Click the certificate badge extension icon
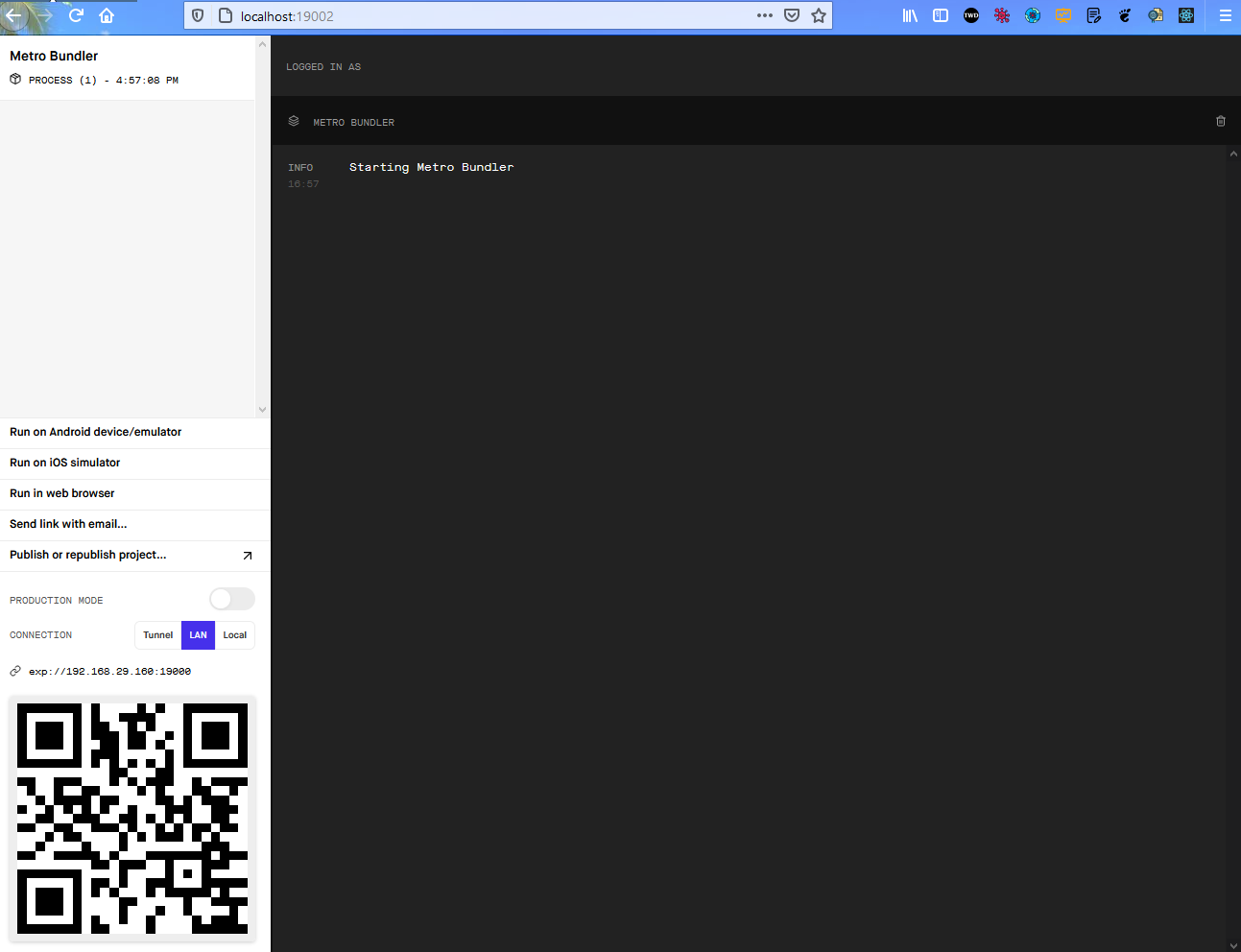This screenshot has width=1241, height=952. [1156, 15]
